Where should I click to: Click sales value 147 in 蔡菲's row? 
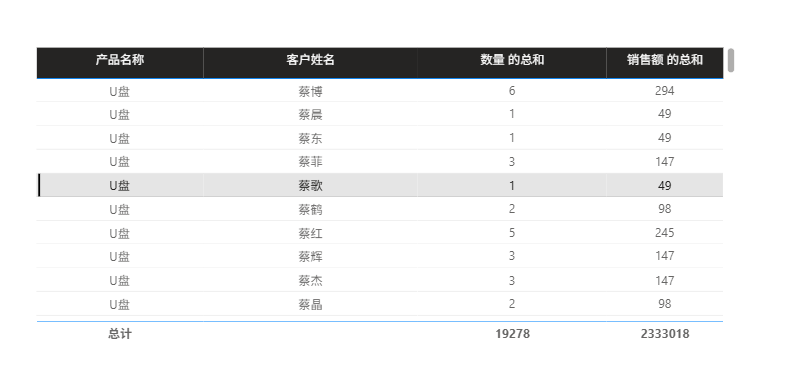click(665, 162)
